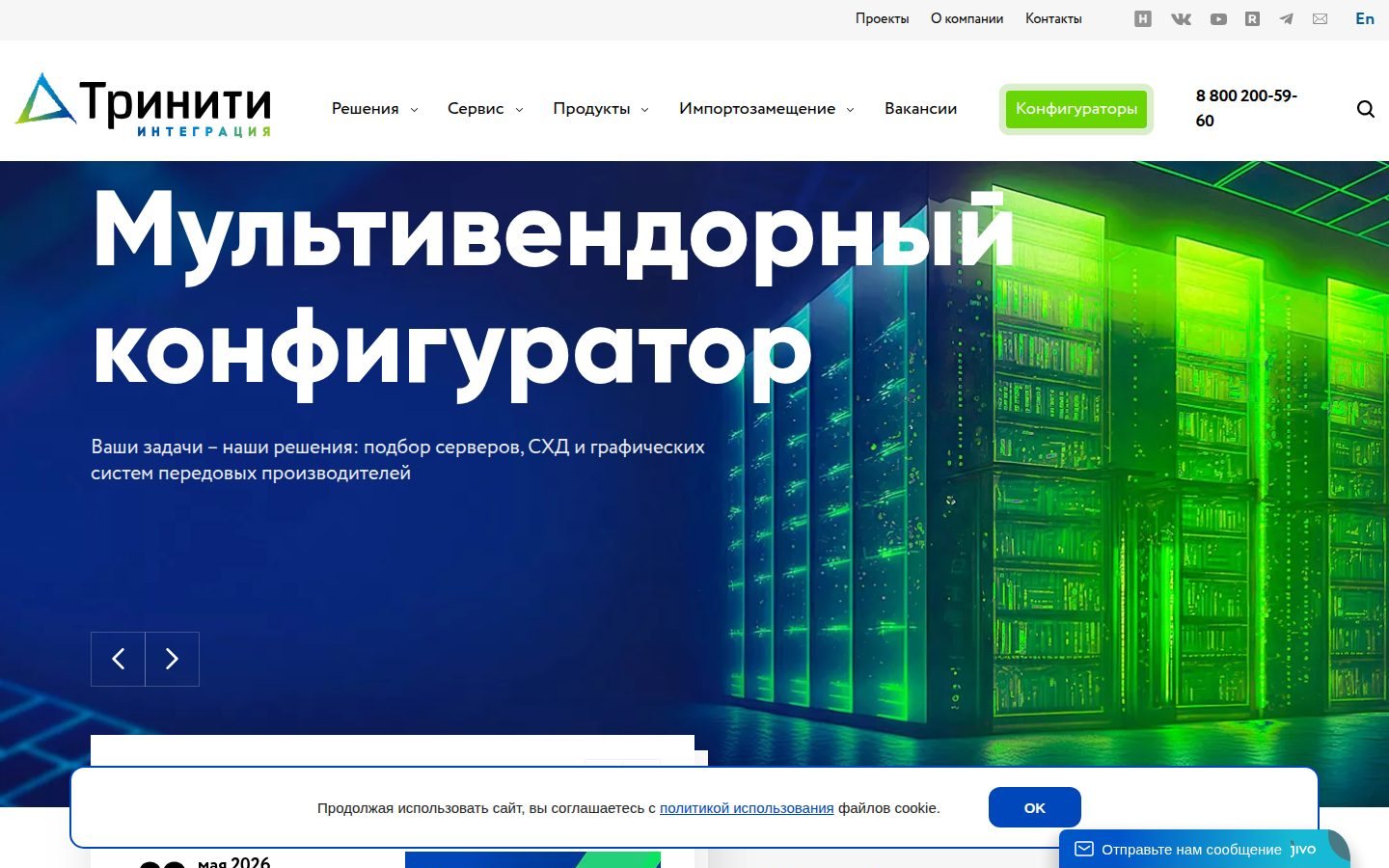Go to Вакансии page
Image resolution: width=1389 pixels, height=868 pixels.
921,109
